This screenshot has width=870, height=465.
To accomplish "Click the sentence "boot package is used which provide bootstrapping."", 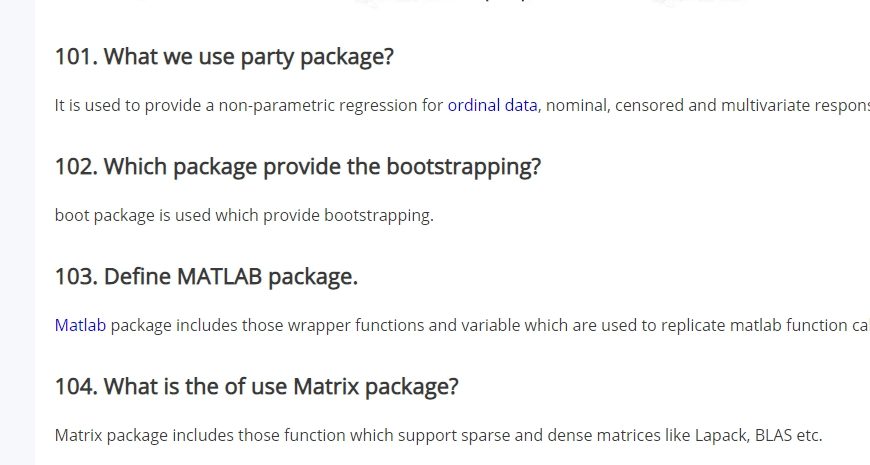I will pos(244,215).
